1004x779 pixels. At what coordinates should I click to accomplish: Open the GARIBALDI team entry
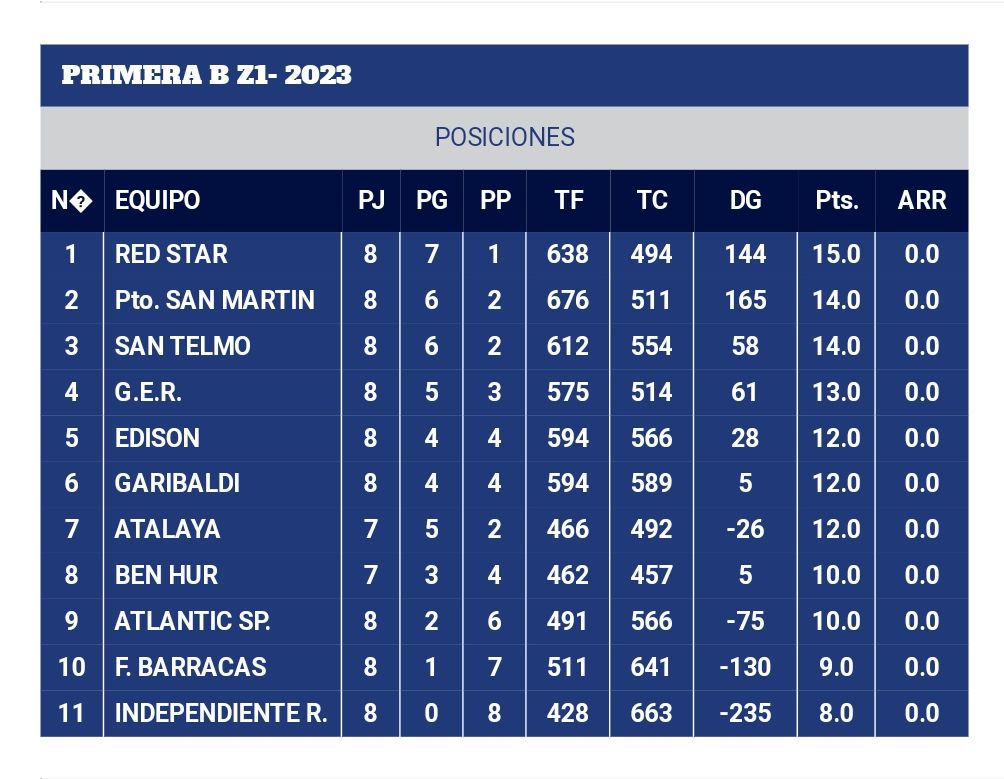coord(177,483)
